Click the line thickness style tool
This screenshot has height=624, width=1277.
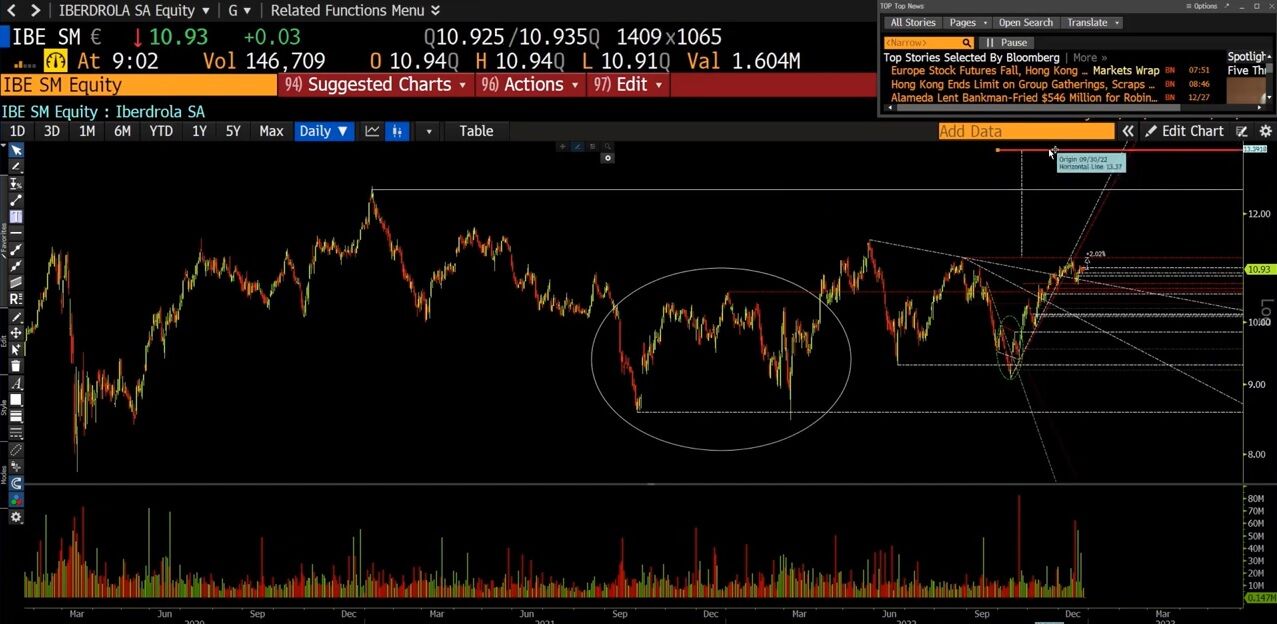[x=16, y=414]
